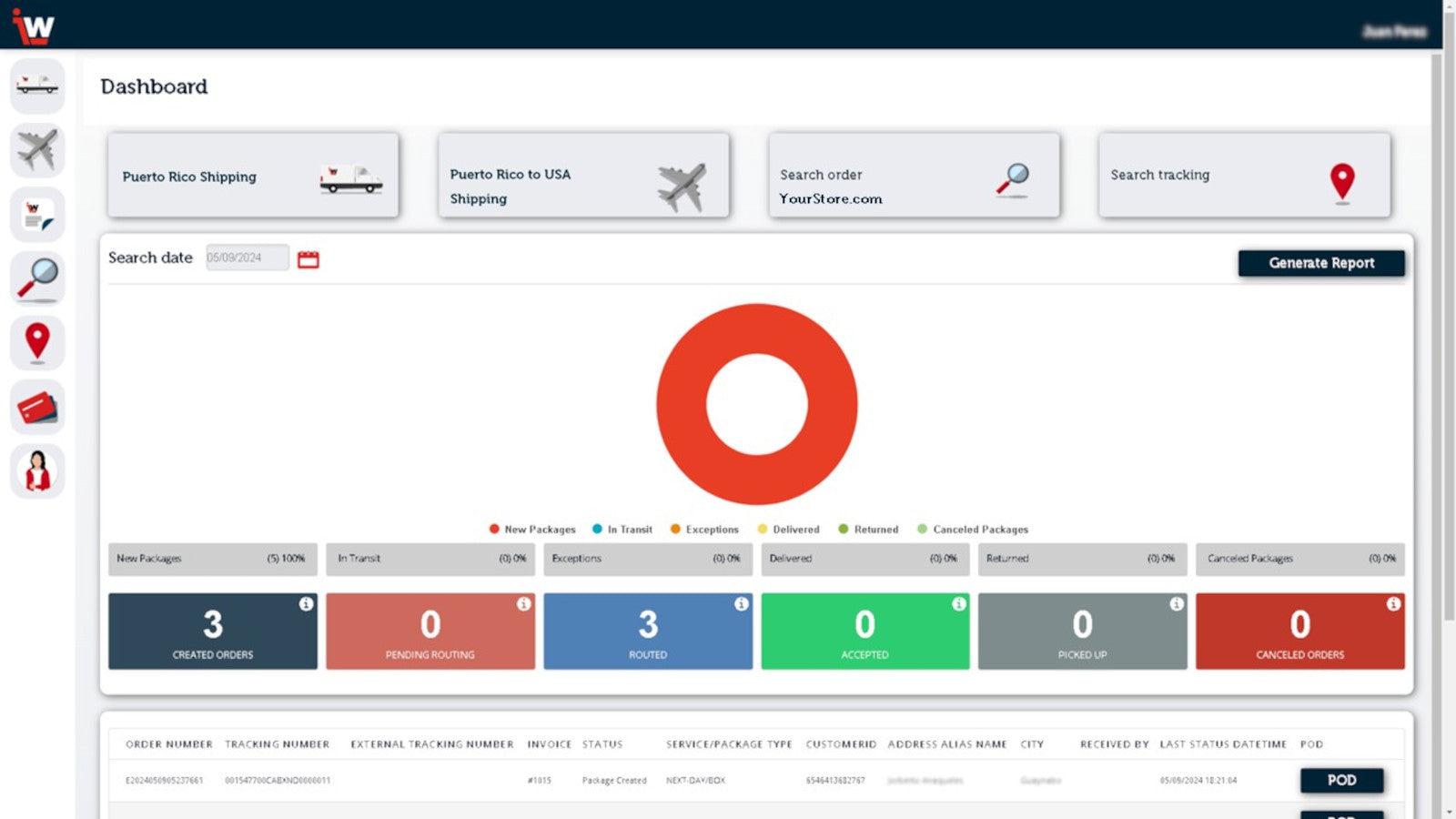Toggle New Packages in the chart legend
Image resolution: width=1456 pixels, height=819 pixels.
coord(532,529)
